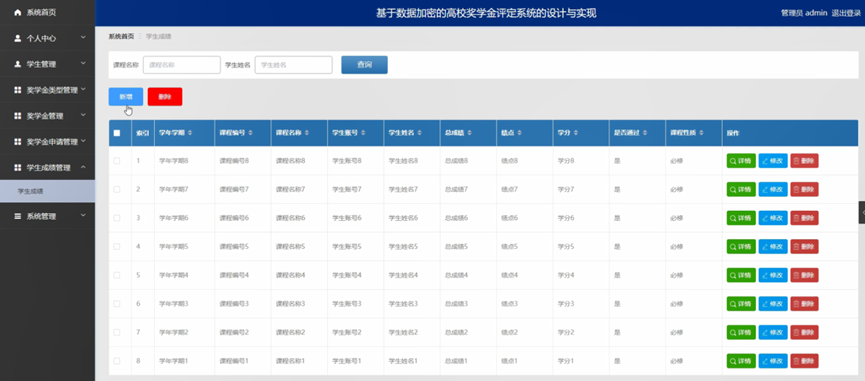Image resolution: width=865 pixels, height=381 pixels.
Task: Click 修改 edit button for row 3
Action: coord(773,218)
